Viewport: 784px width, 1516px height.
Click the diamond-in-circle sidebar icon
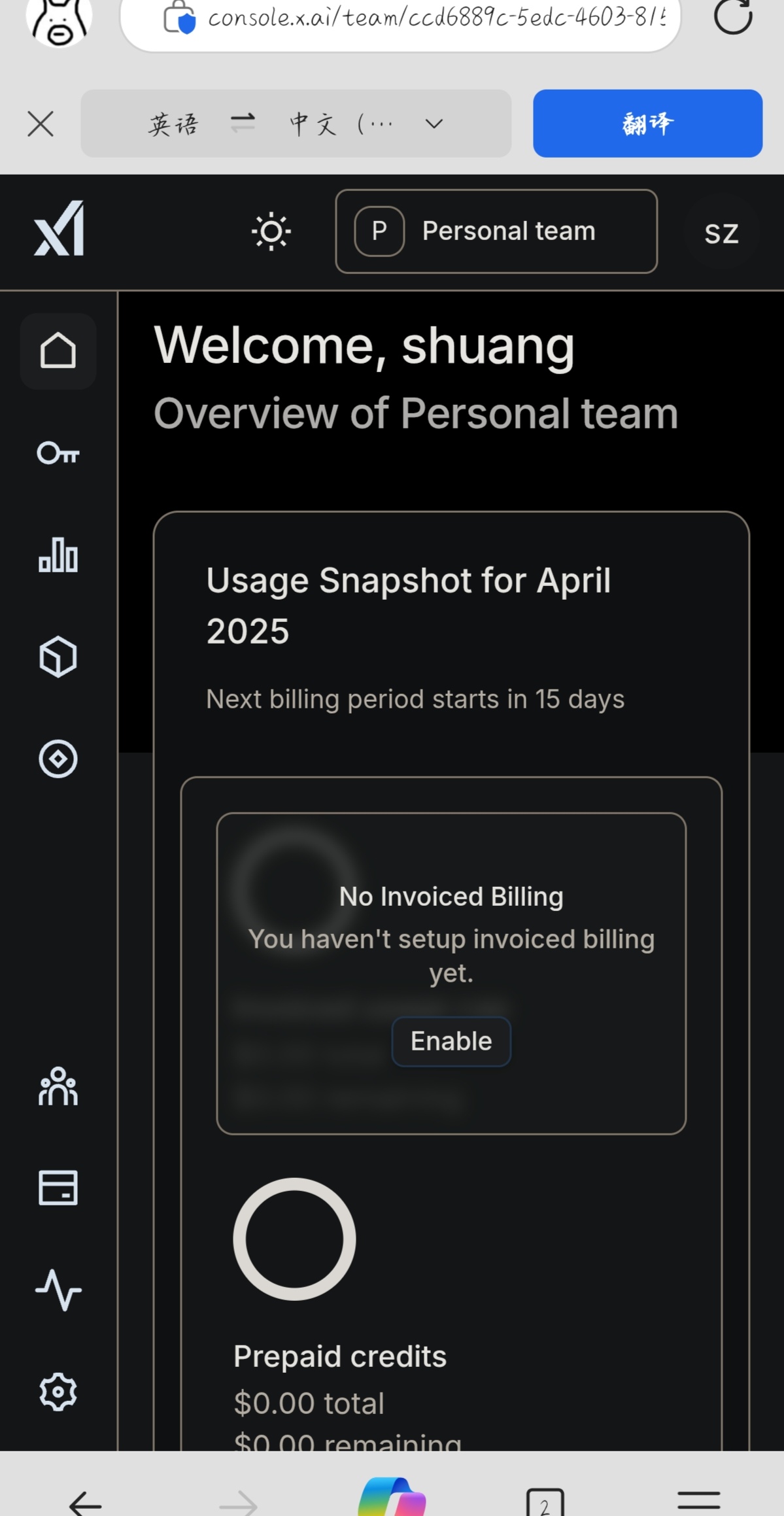58,759
